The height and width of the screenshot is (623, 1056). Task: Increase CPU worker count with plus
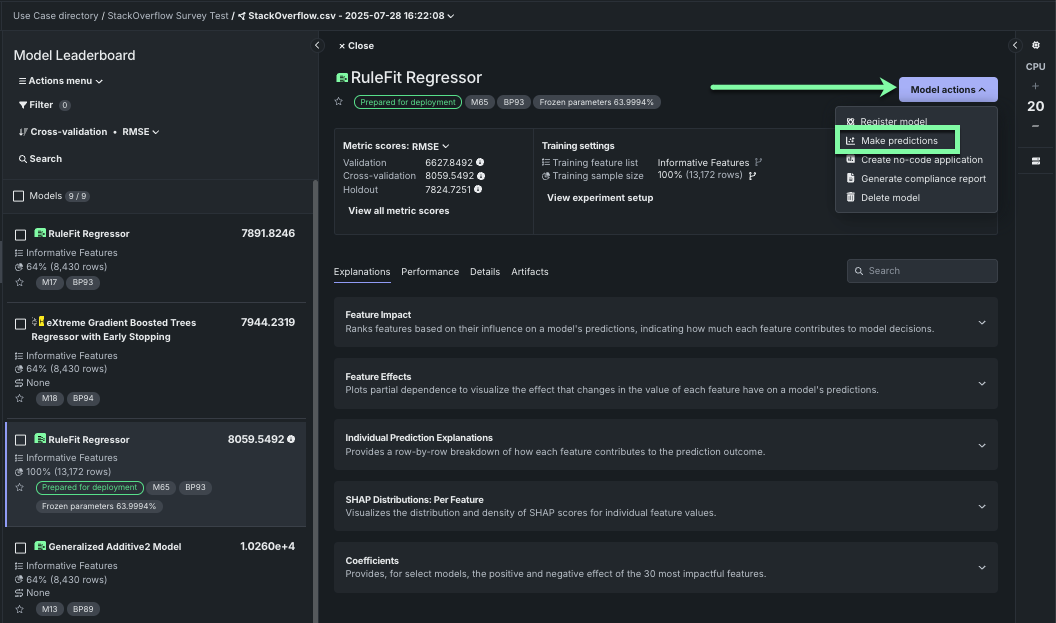point(1035,86)
